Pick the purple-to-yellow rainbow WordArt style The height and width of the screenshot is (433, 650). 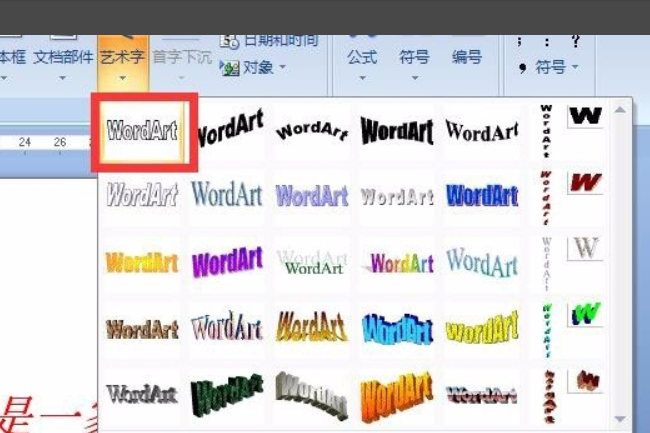[x=398, y=263]
